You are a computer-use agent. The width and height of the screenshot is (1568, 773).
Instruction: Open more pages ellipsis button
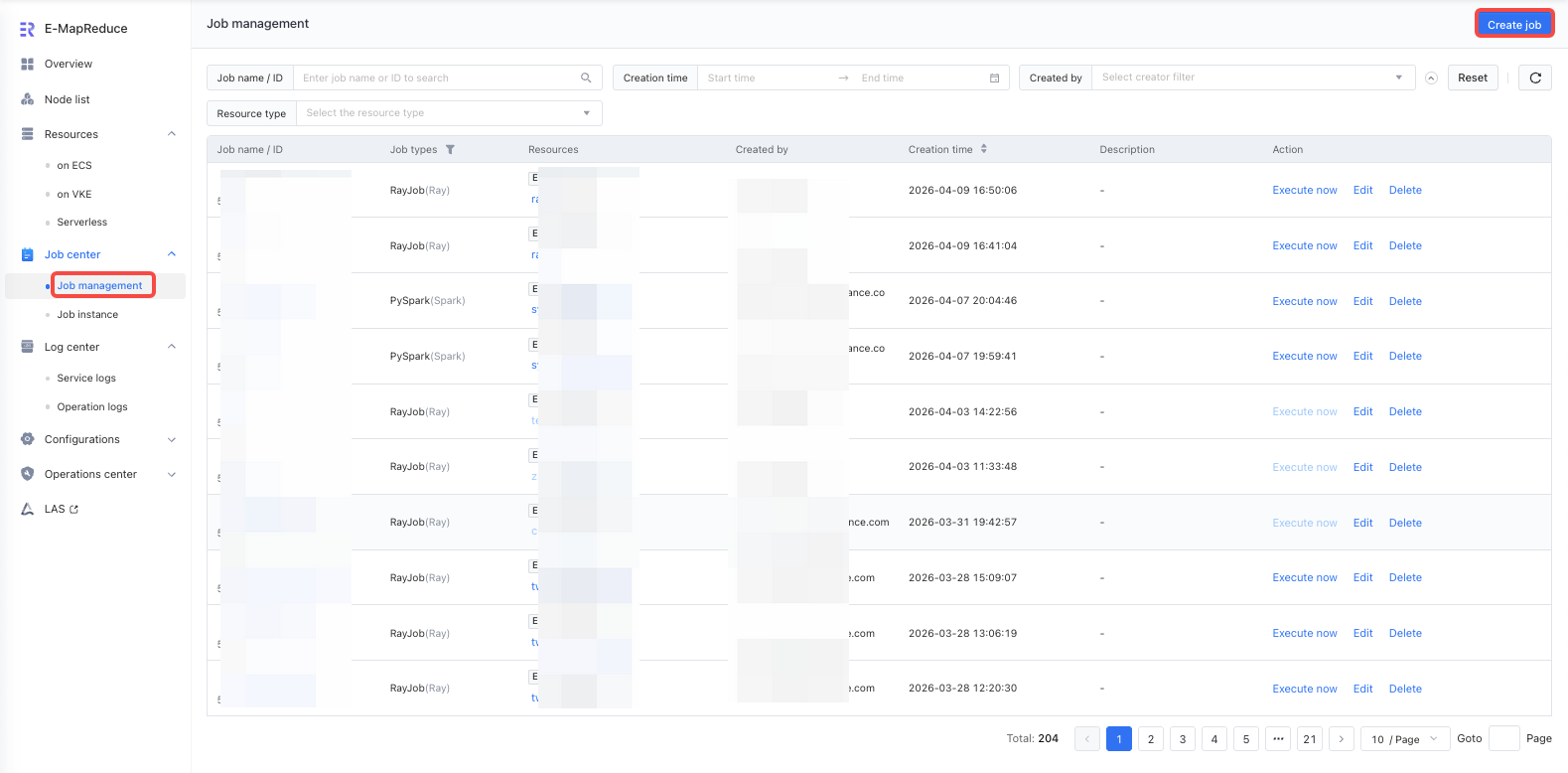[1278, 739]
